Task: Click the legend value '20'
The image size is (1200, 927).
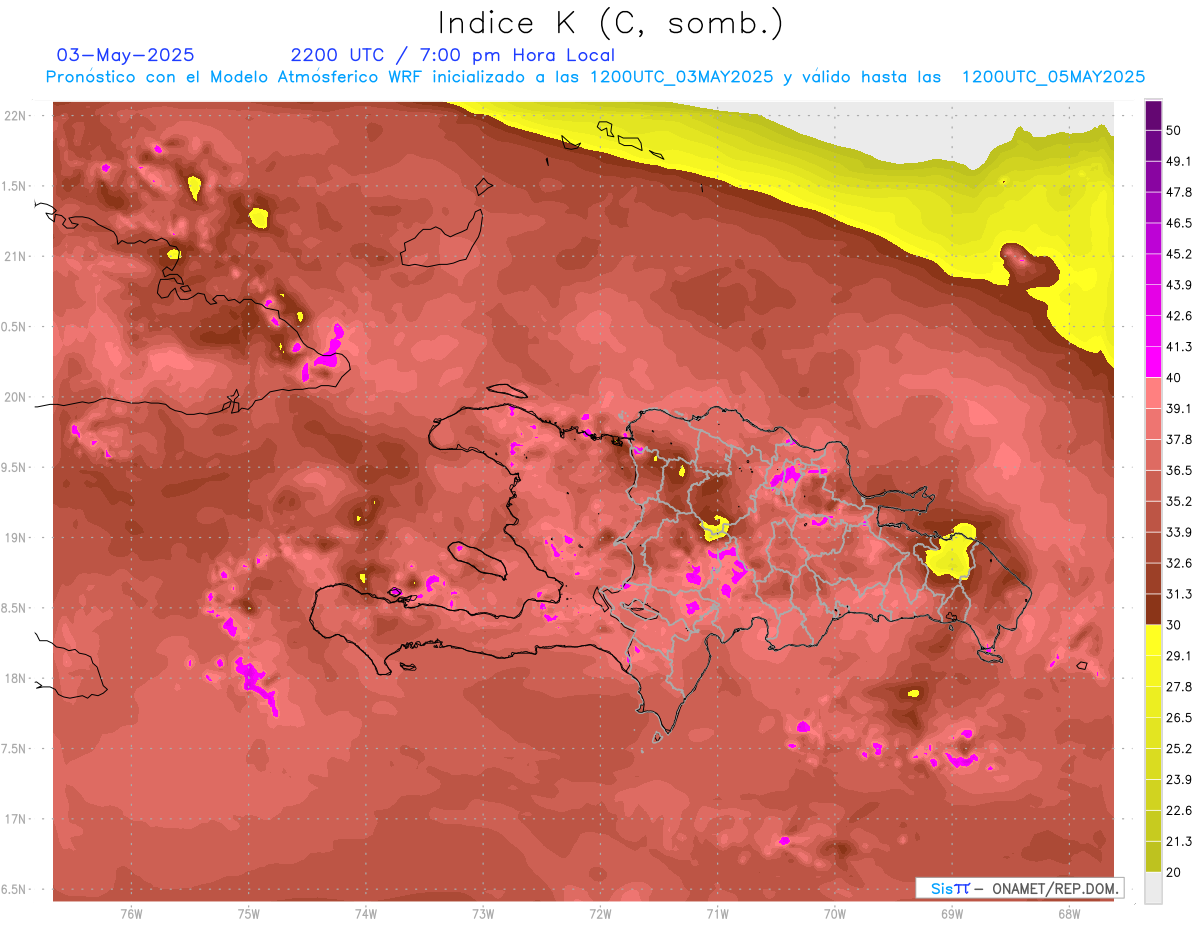Action: pos(1174,872)
